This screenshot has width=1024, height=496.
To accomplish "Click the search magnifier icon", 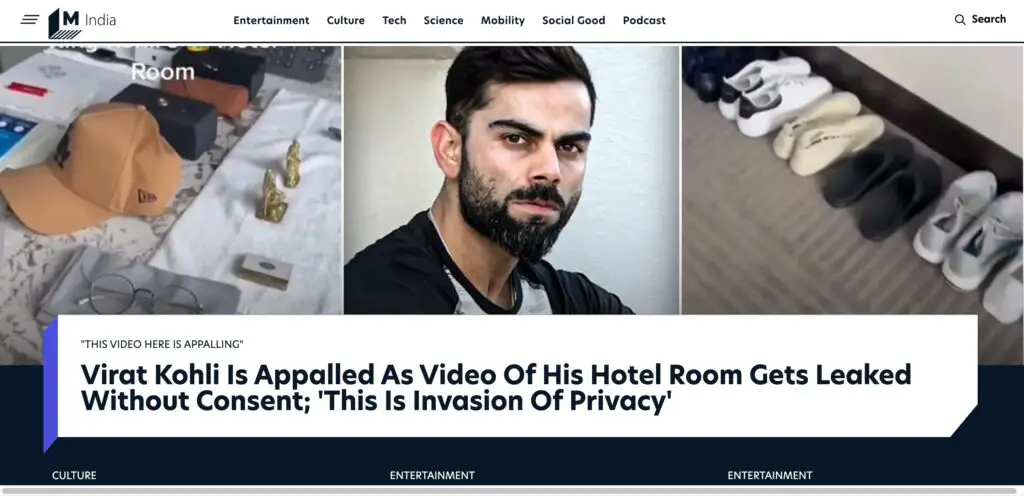I will (960, 20).
